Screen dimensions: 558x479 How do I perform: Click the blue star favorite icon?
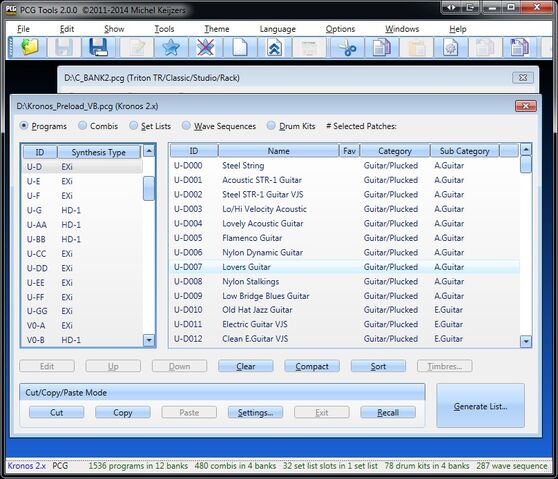pos(171,47)
